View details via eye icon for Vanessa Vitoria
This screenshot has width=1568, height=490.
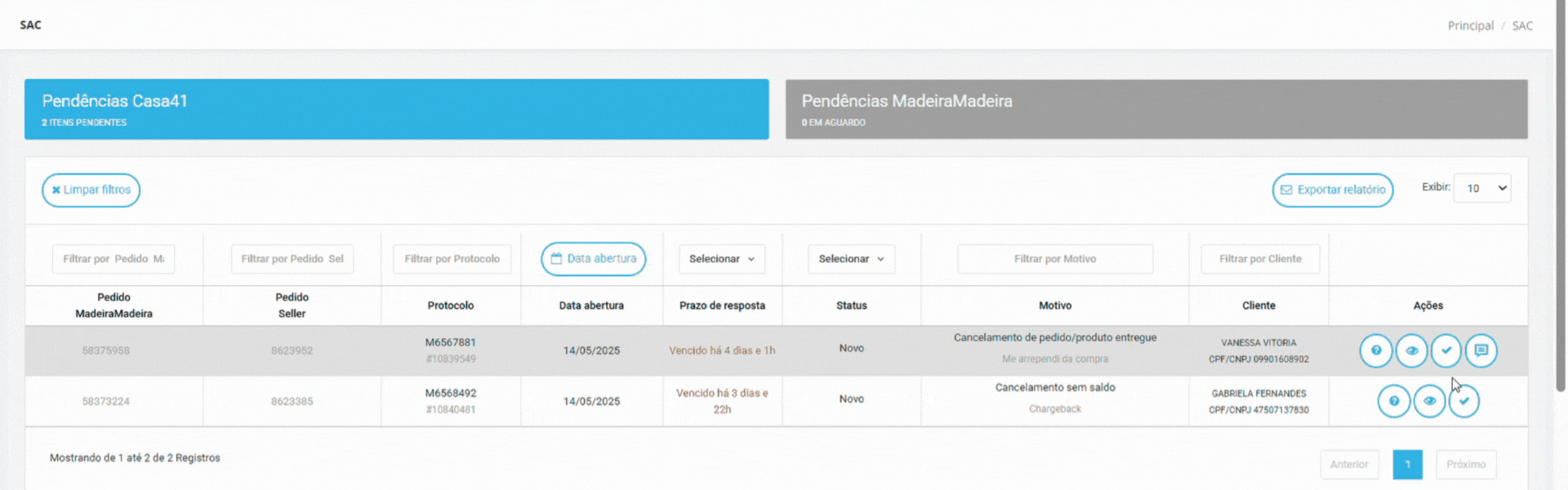point(1411,351)
